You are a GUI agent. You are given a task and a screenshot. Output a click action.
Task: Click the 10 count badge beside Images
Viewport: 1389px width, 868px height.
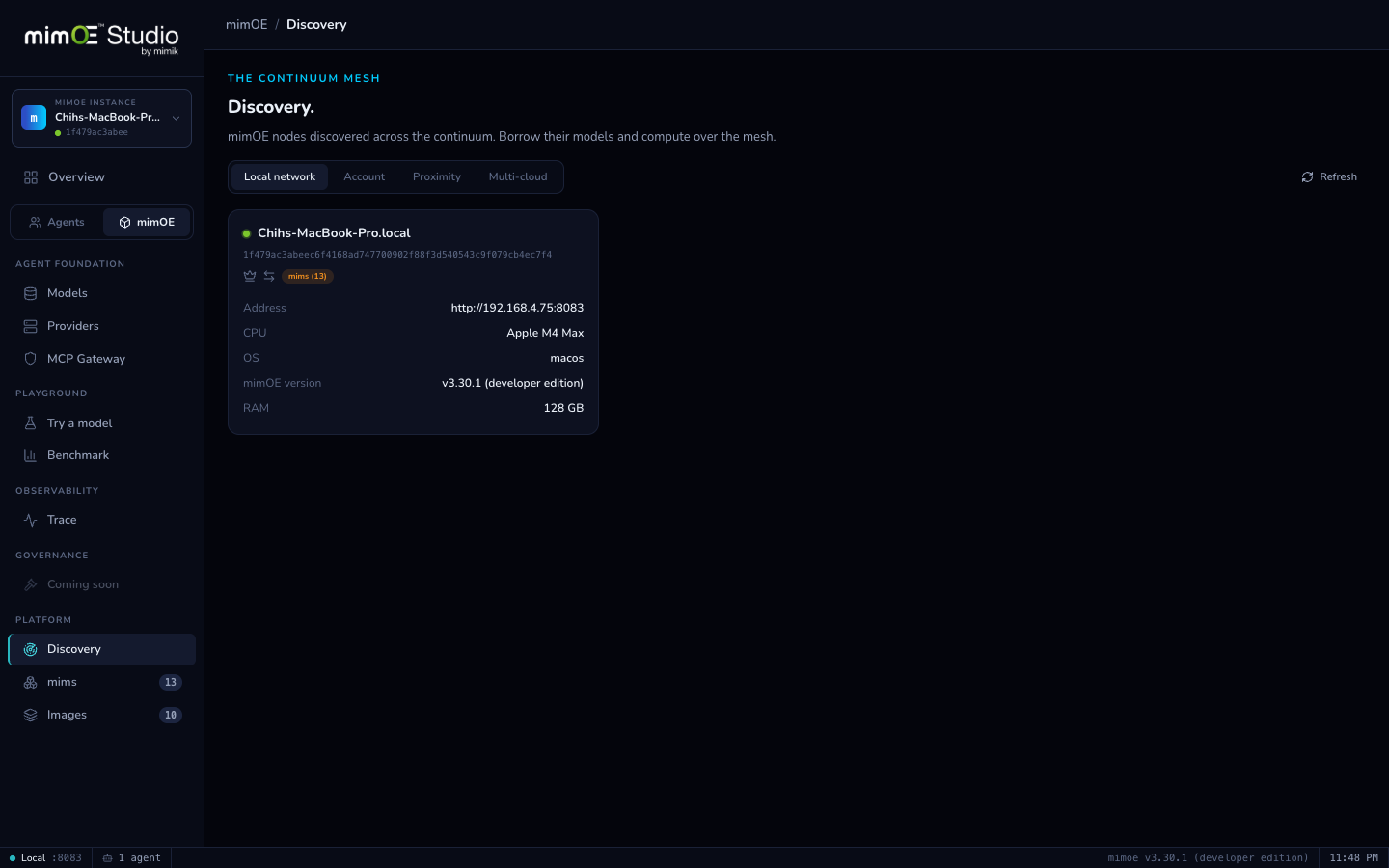[171, 715]
